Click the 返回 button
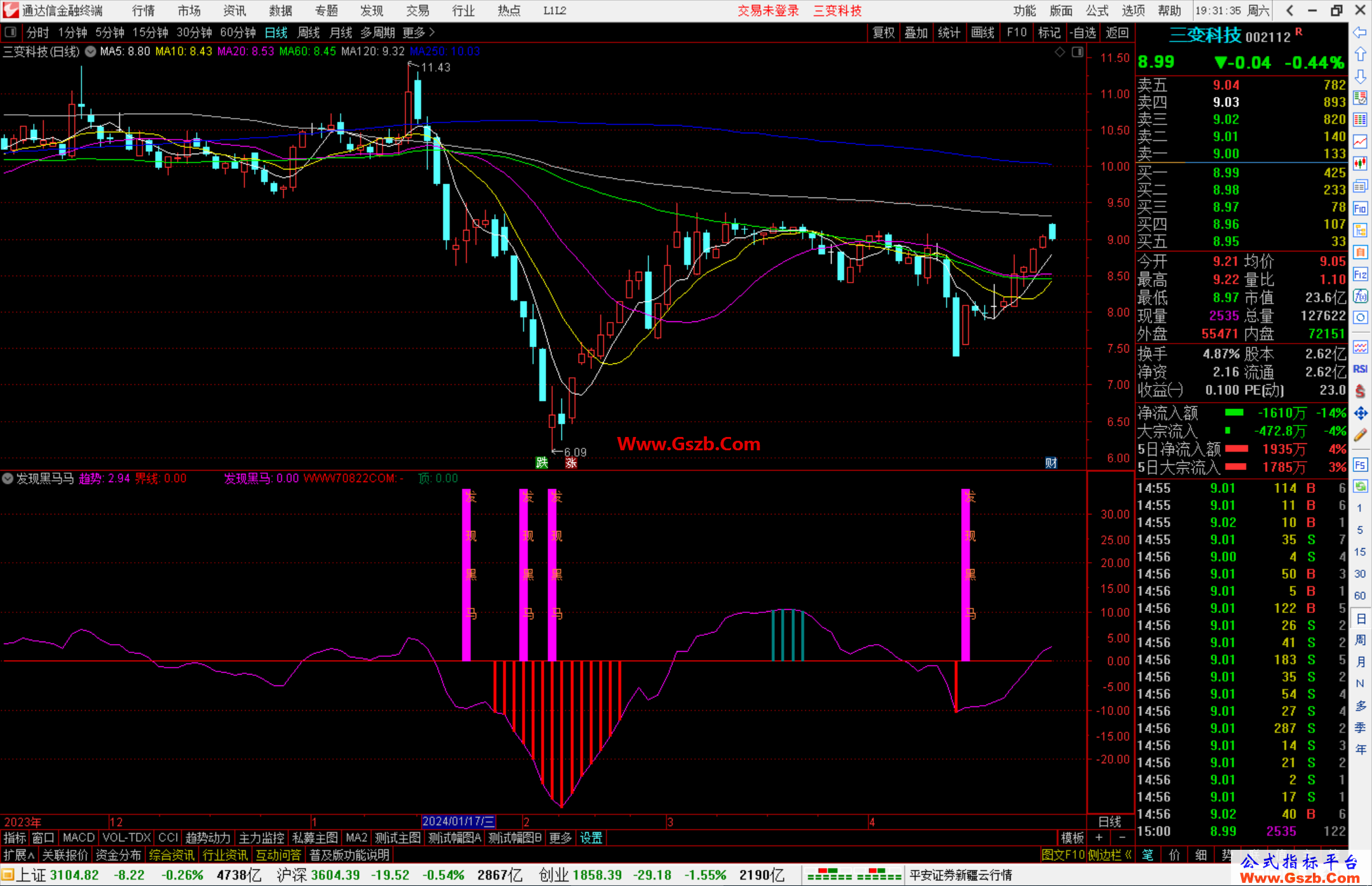Image resolution: width=1372 pixels, height=886 pixels. [1117, 32]
